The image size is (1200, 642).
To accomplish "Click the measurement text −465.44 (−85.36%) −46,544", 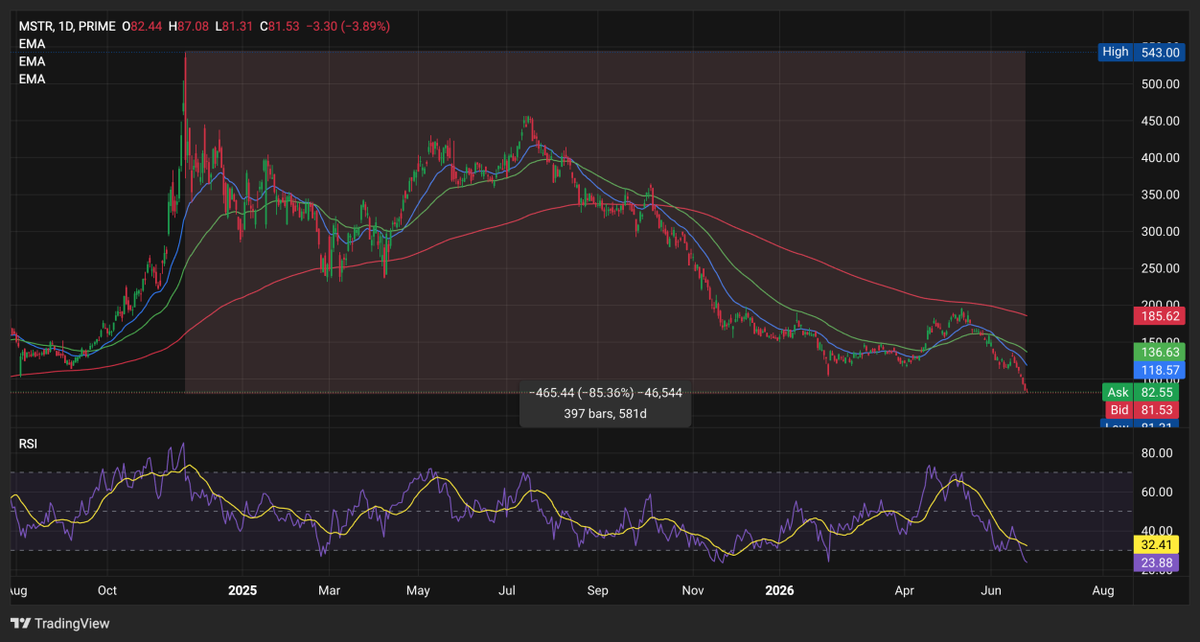I will tap(605, 394).
